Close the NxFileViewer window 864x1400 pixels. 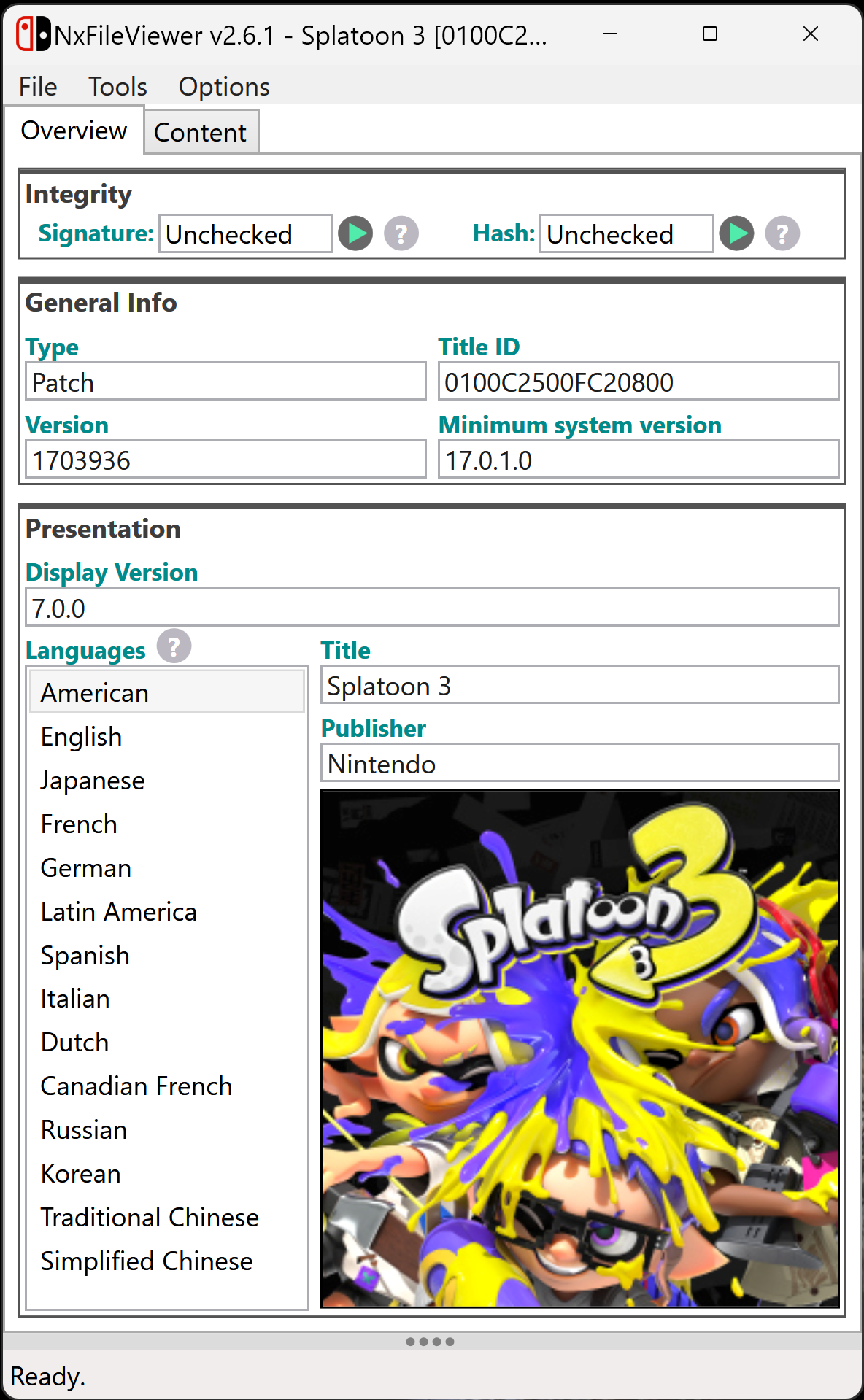tap(810, 34)
